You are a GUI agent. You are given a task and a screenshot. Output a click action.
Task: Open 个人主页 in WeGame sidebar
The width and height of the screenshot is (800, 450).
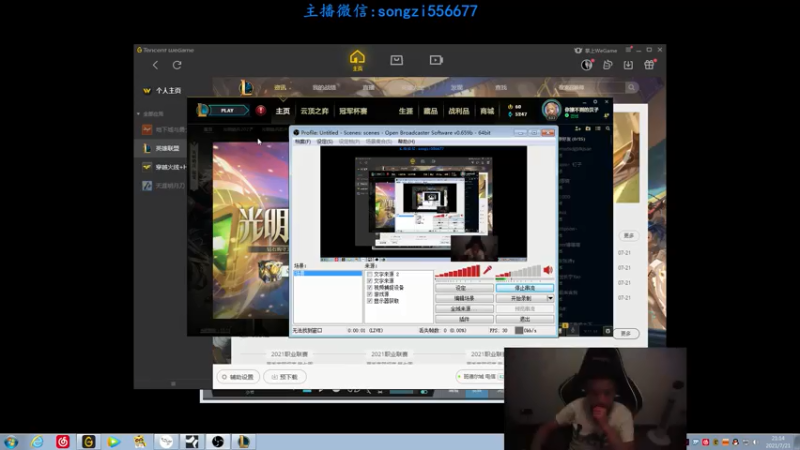163,90
